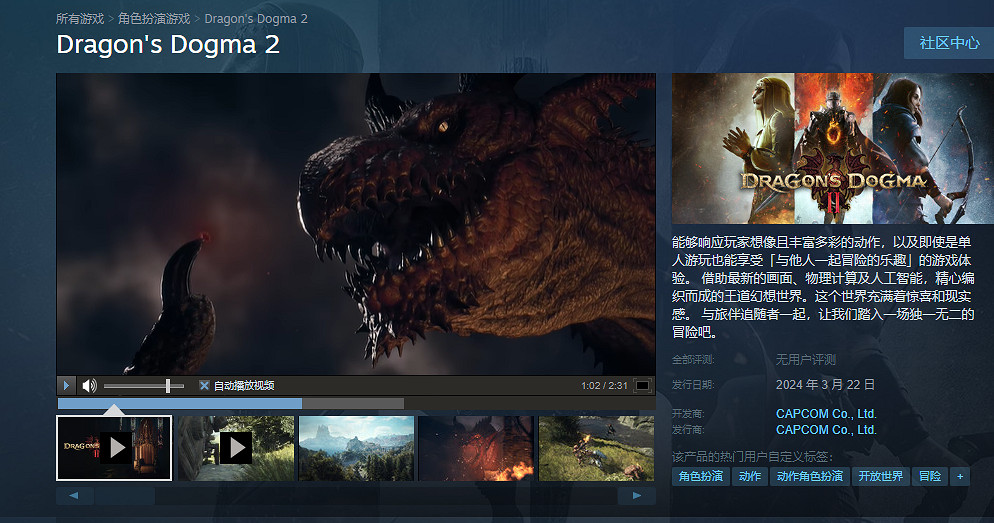Select the second video thumbnail
Image resolution: width=994 pixels, height=523 pixels.
coord(234,448)
